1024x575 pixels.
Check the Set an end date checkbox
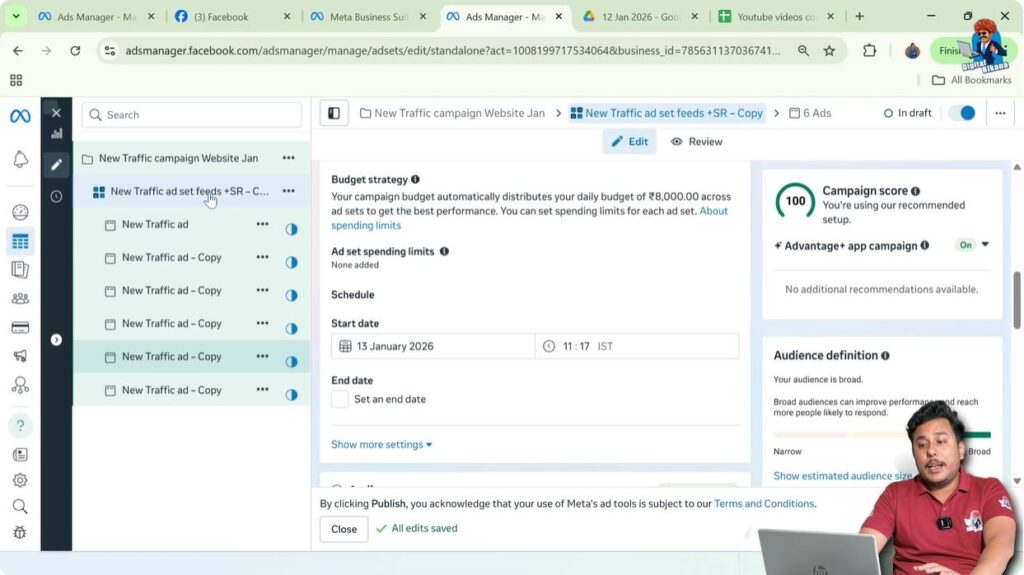(340, 399)
